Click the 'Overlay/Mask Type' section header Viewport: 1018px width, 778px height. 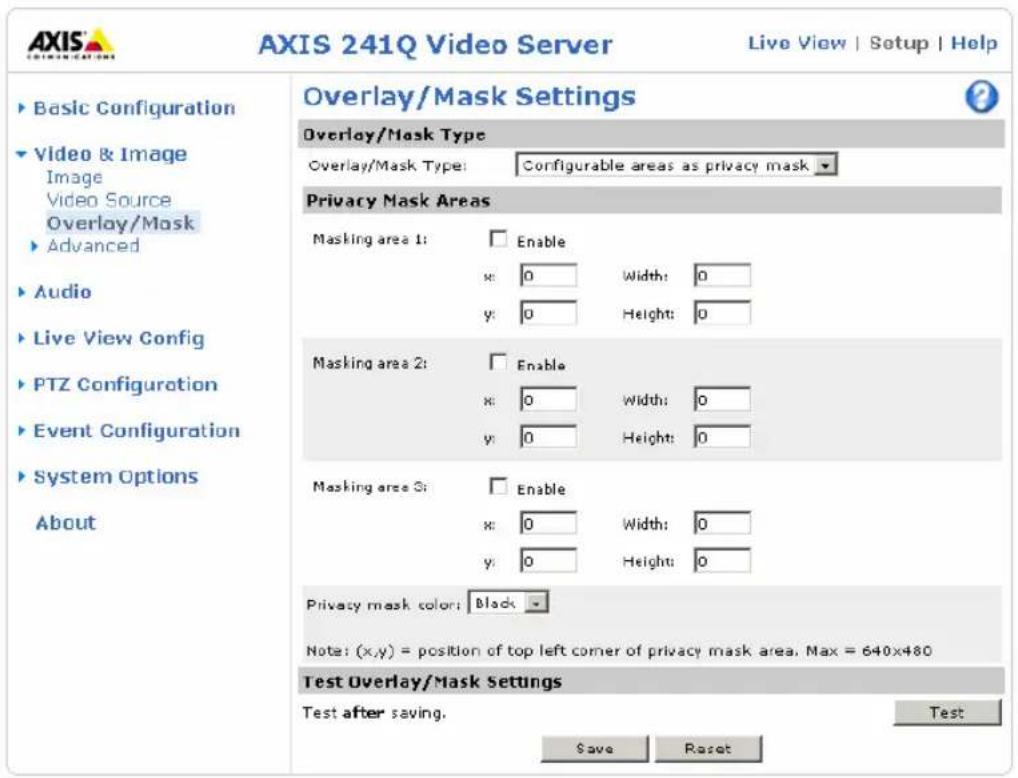pos(394,134)
